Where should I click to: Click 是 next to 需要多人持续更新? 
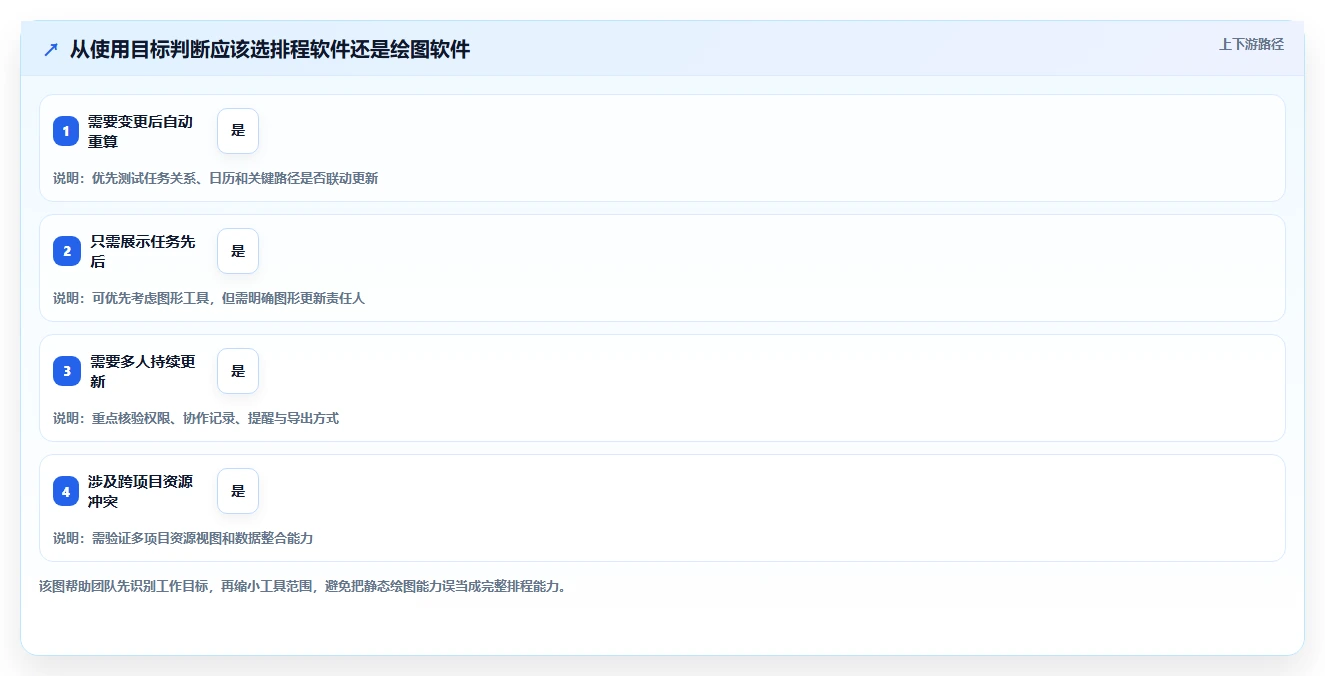[238, 371]
